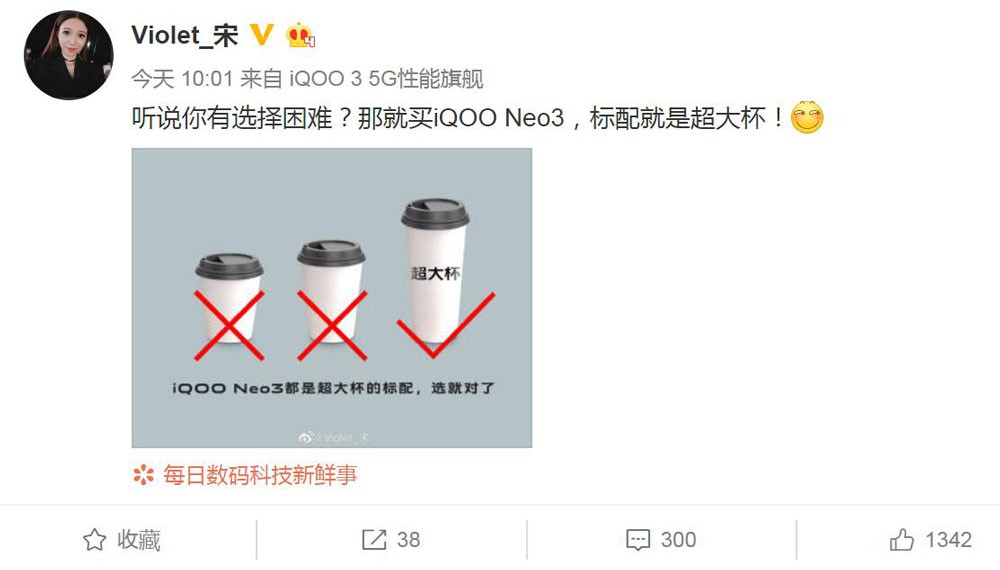Click the thumbs-up like icon
This screenshot has width=1000, height=570.
pyautogui.click(x=902, y=539)
